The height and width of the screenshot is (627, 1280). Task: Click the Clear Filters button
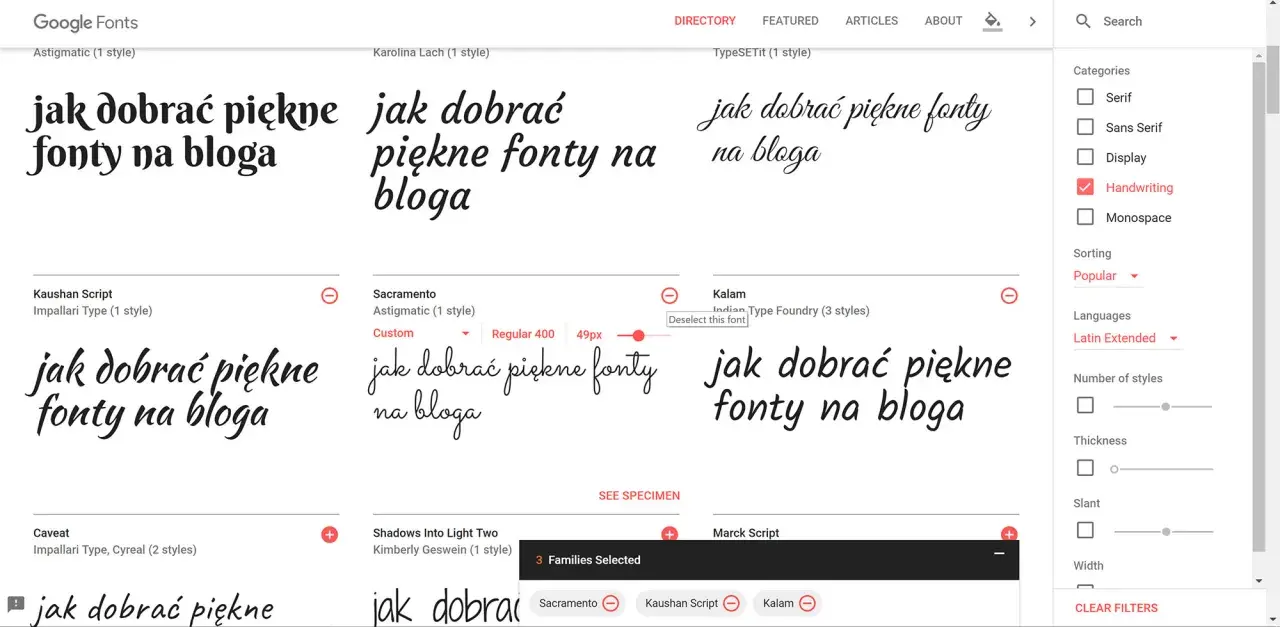1116,608
